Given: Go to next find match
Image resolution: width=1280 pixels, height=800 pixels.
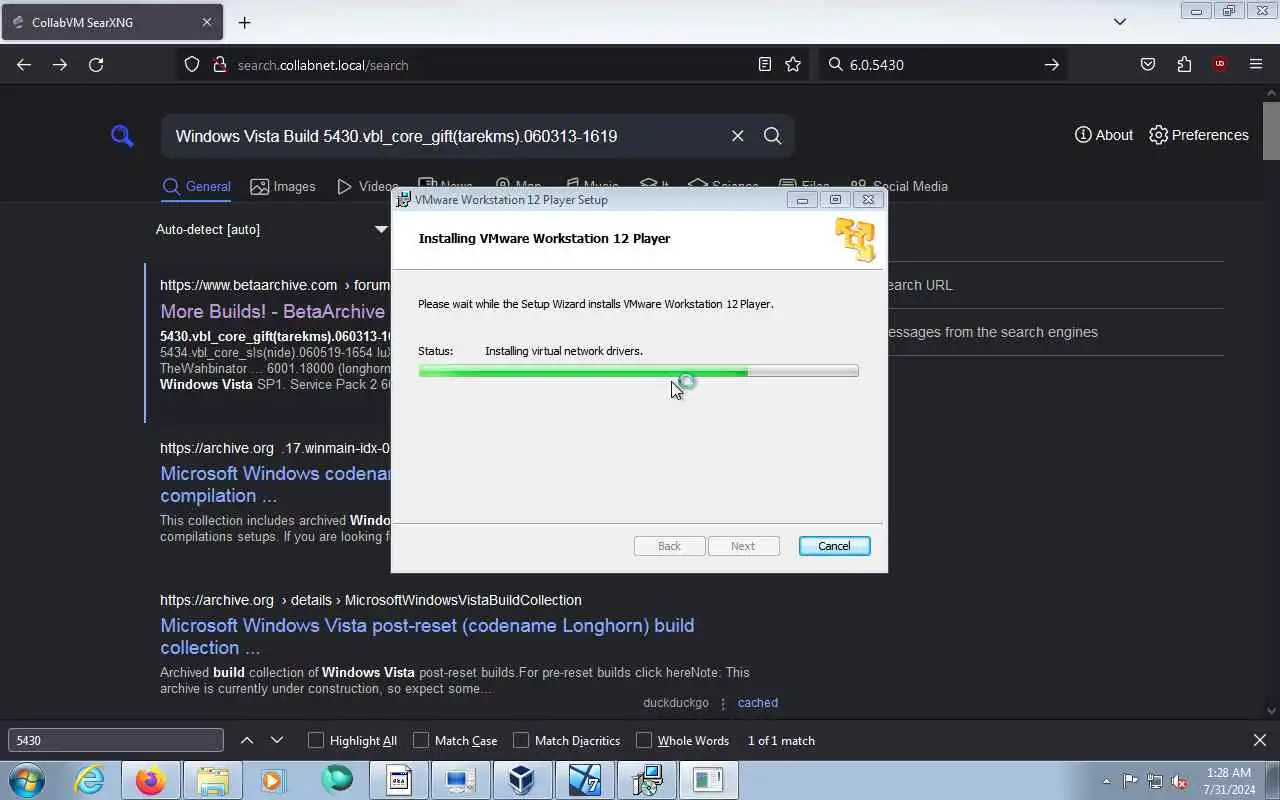Looking at the screenshot, I should 277,741.
